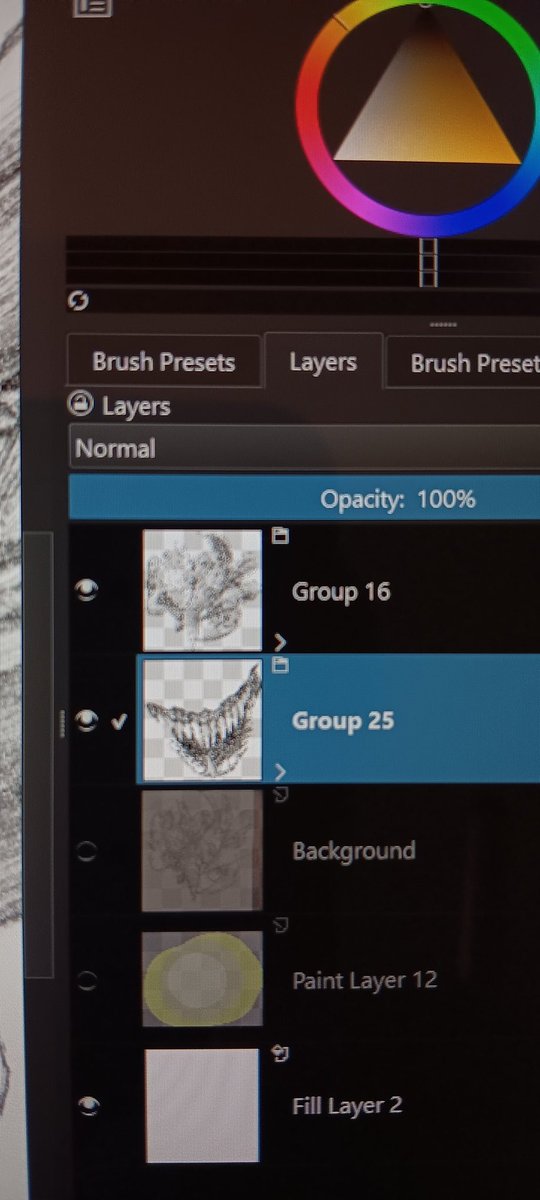Click the refresh icon below the color bars
Image resolution: width=540 pixels, height=1200 pixels.
(x=76, y=299)
